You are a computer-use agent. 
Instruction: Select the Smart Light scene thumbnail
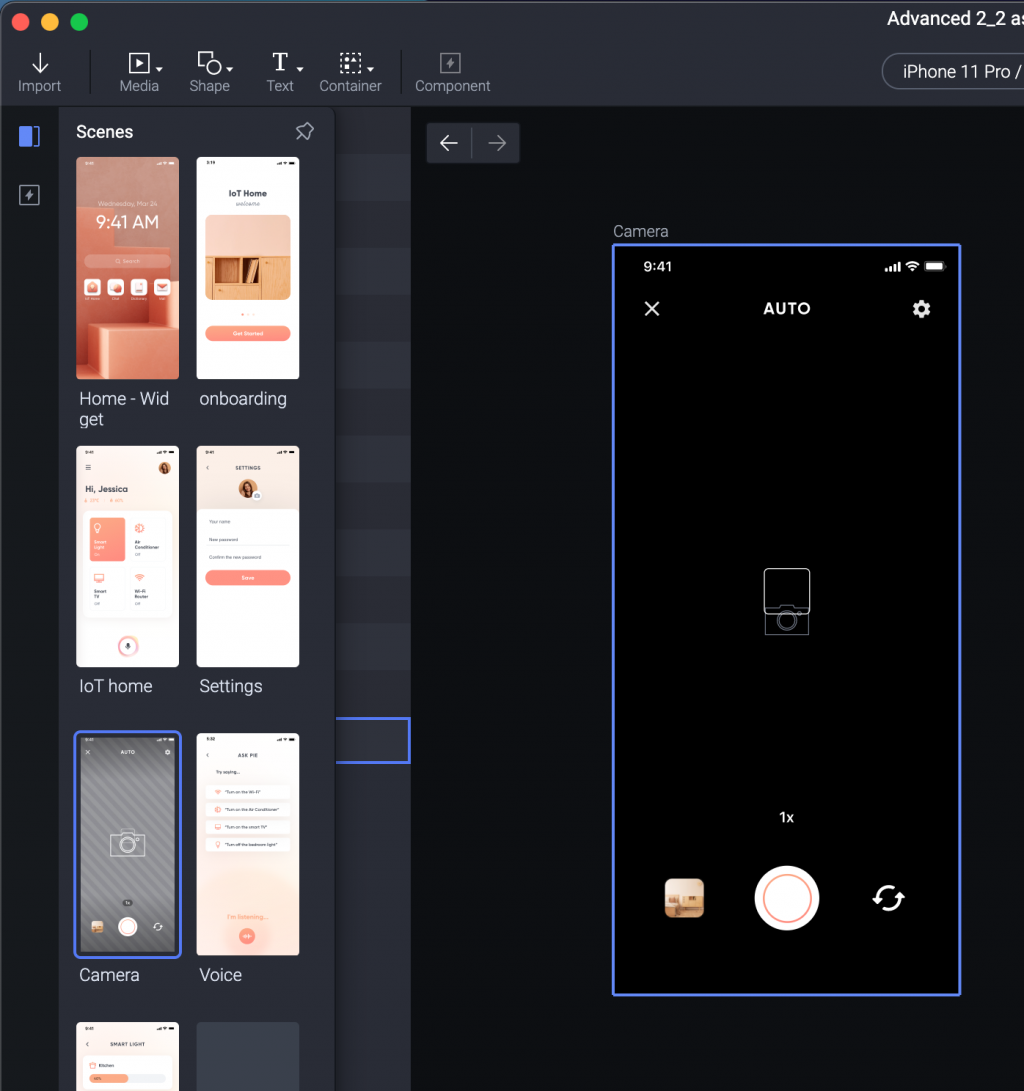click(x=127, y=1056)
